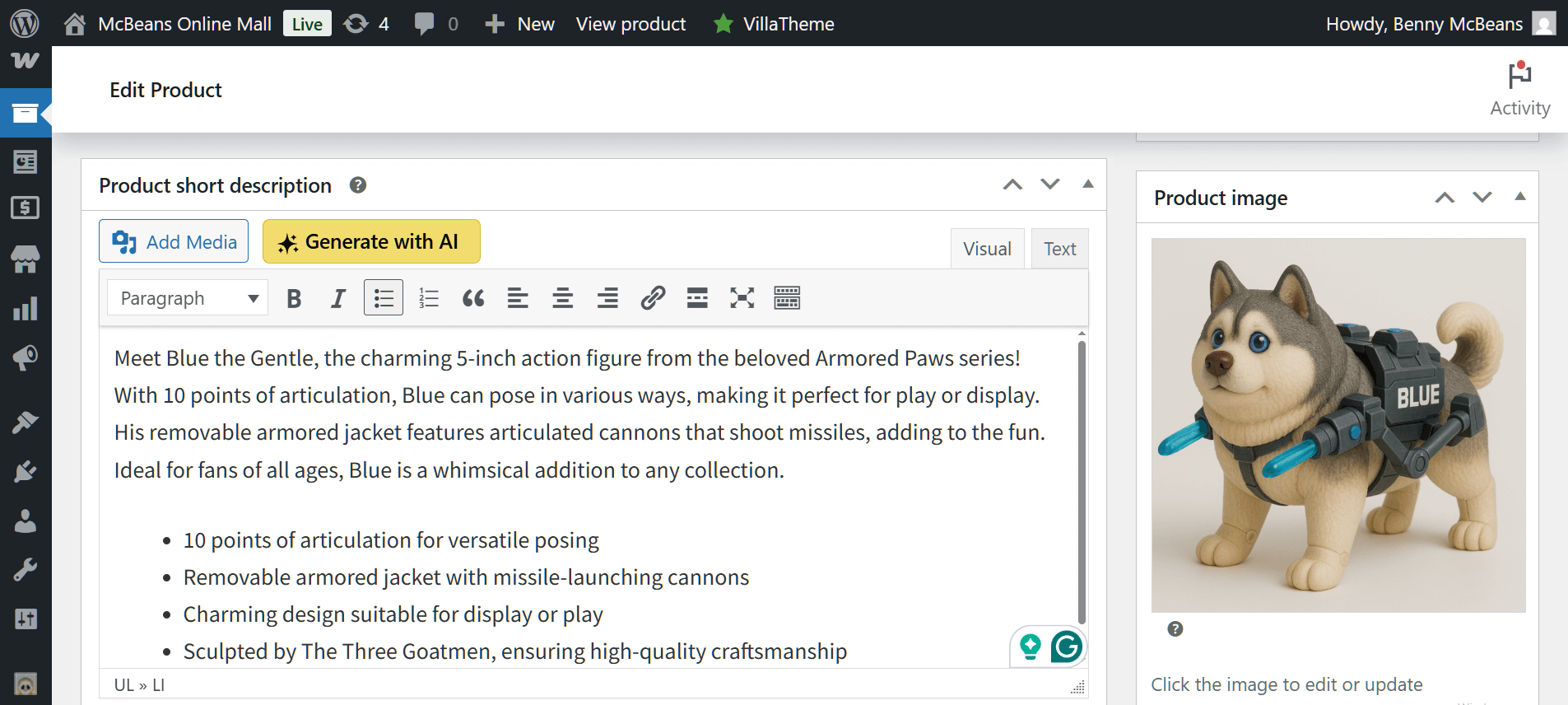Apply blockquote formatting
This screenshot has height=705, width=1568.
click(x=473, y=298)
